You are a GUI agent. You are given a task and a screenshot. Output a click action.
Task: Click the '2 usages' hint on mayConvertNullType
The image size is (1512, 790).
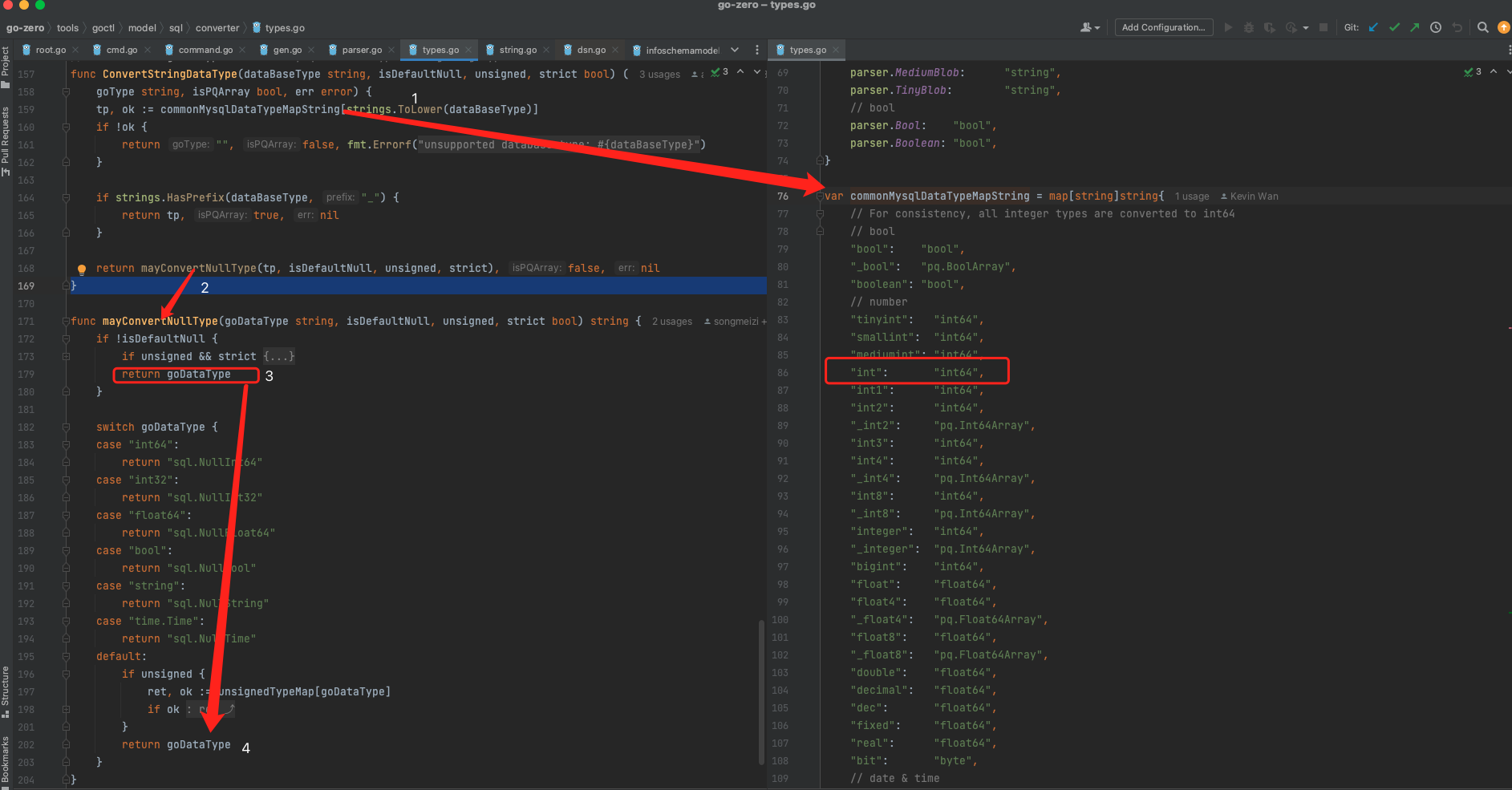(x=672, y=322)
